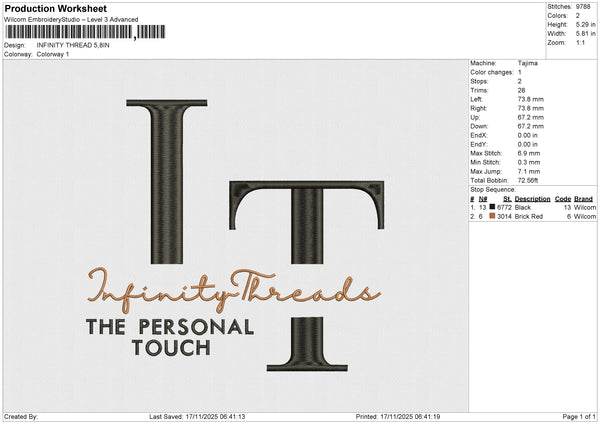This screenshot has height=424, width=600.
Task: Click stitch count 3014 in the Brick Red row
Action: (x=504, y=217)
